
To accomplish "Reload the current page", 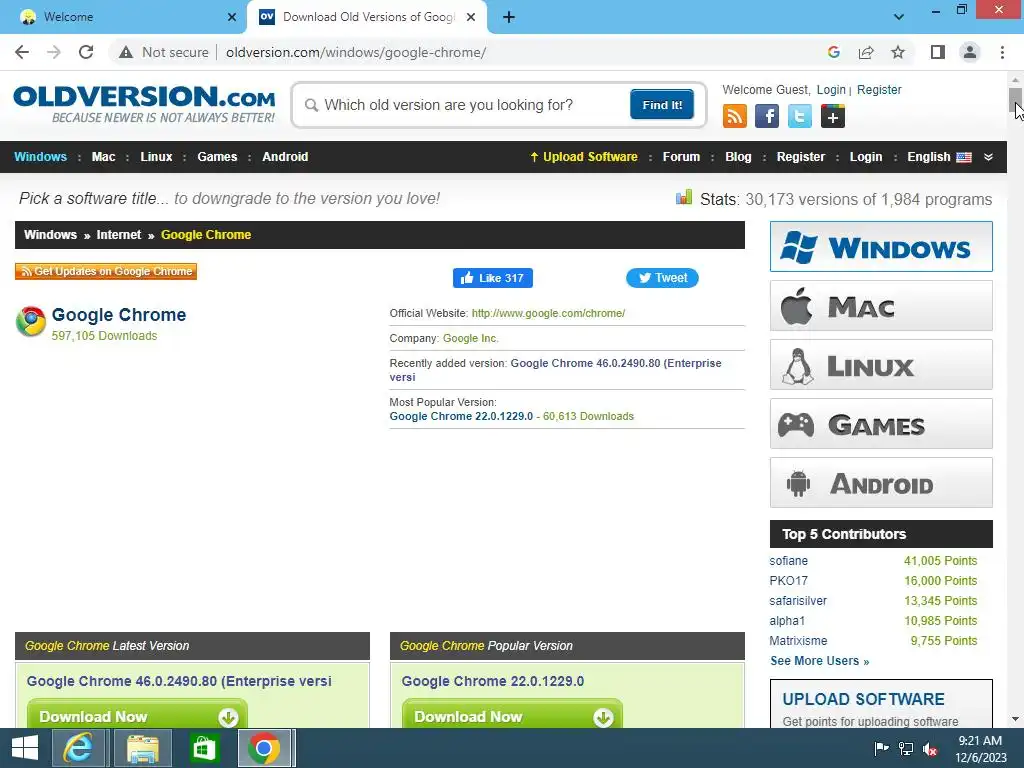I will coord(86,52).
